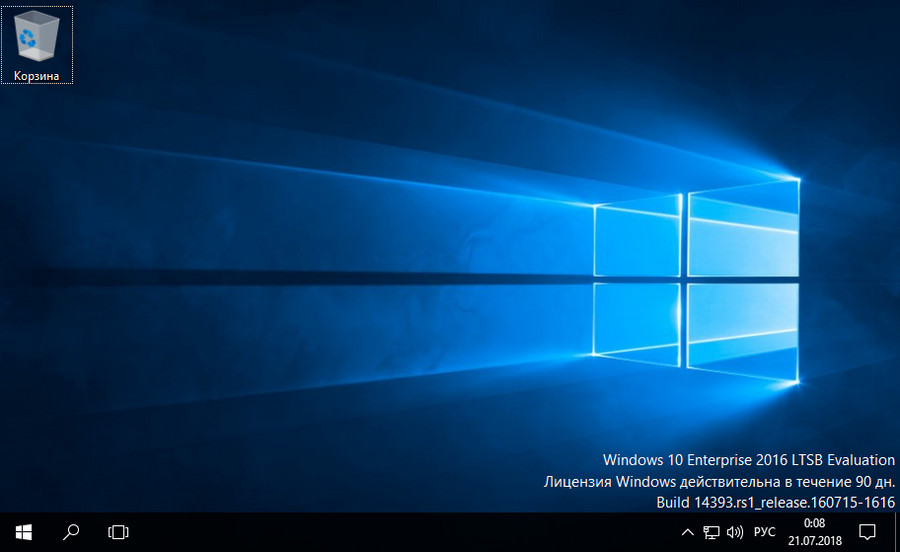Viewport: 900px width, 552px height.
Task: Open Task View from the taskbar
Action: pos(119,531)
